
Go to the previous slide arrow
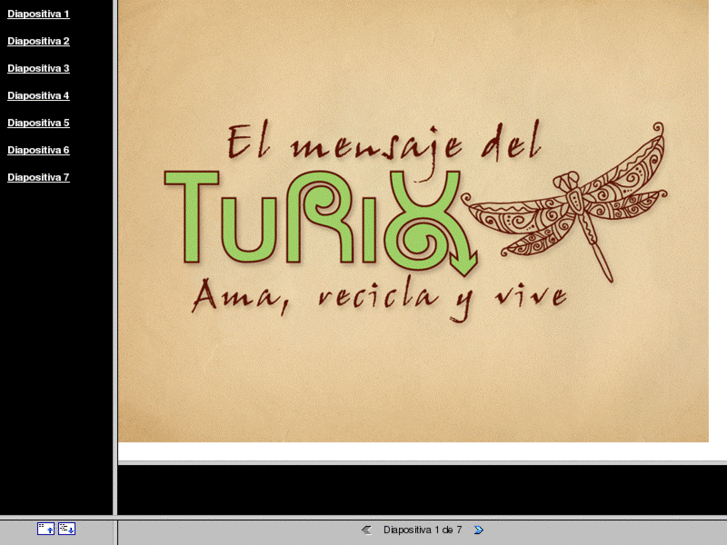click(366, 530)
